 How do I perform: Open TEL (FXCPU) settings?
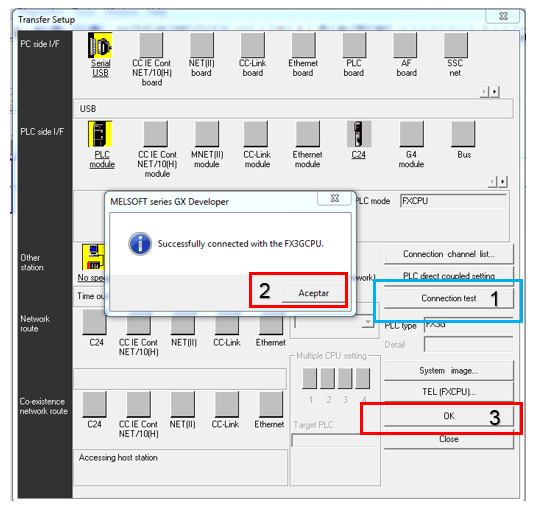[x=449, y=392]
